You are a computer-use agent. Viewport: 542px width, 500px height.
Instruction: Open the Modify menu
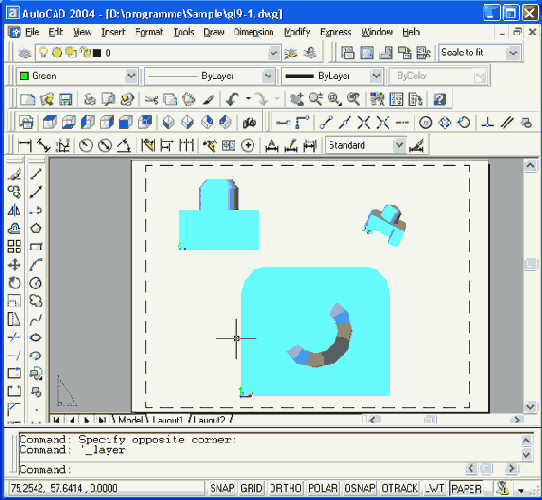pyautogui.click(x=297, y=32)
